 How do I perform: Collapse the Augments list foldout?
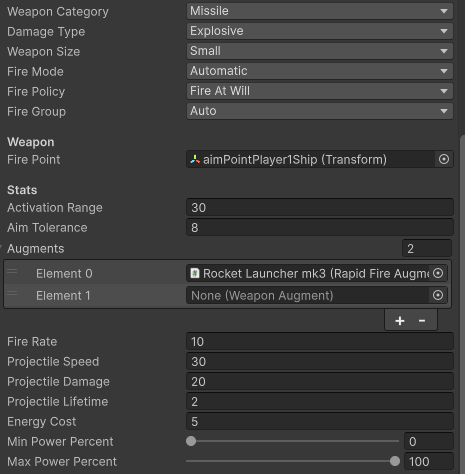[x=1, y=248]
